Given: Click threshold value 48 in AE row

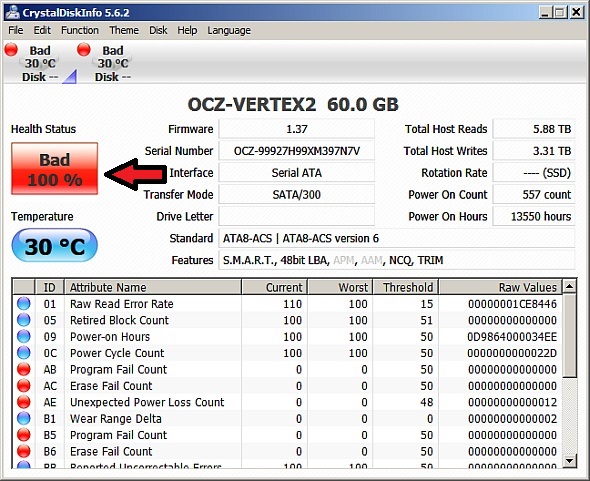Looking at the screenshot, I should [x=427, y=402].
